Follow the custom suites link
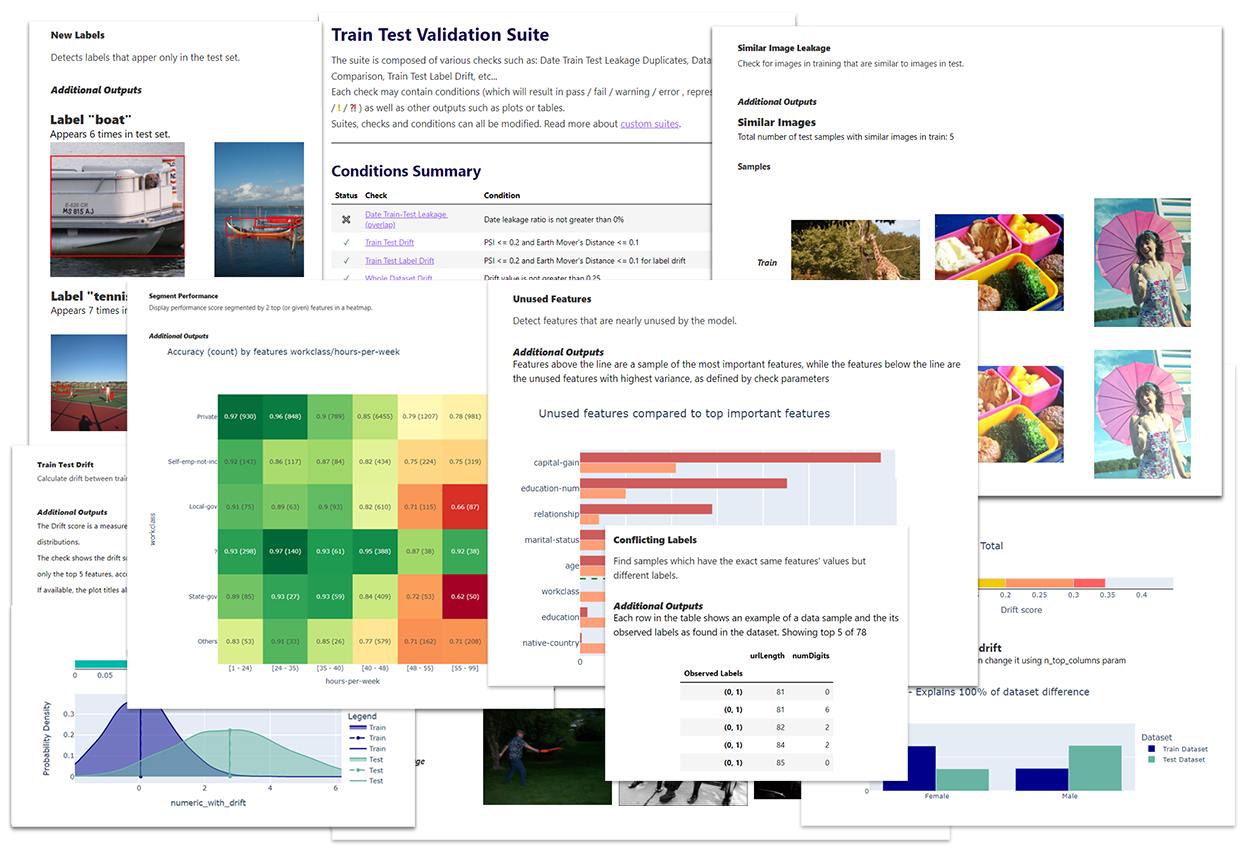 coord(649,123)
